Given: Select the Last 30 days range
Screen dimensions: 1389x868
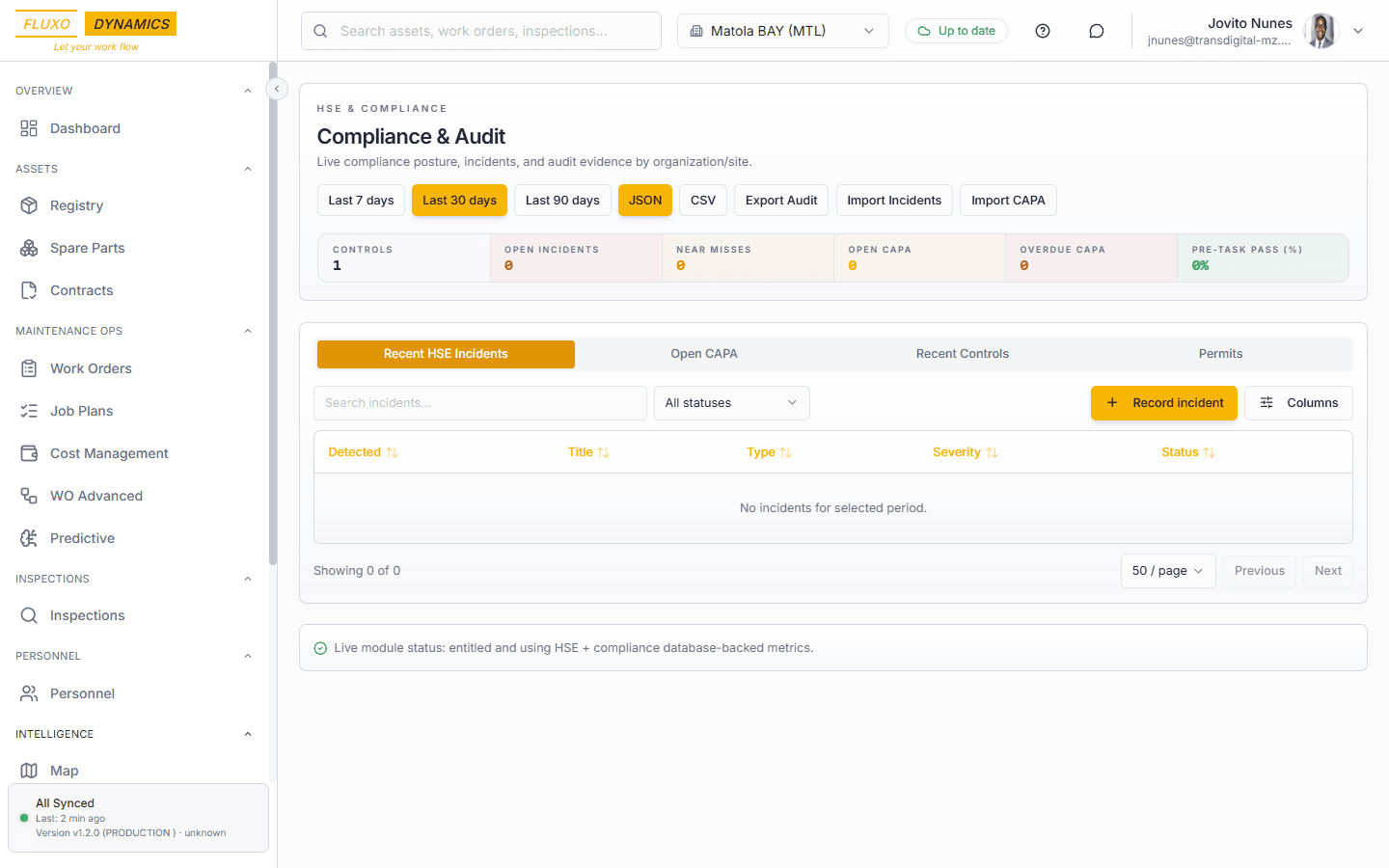Looking at the screenshot, I should 459,201.
